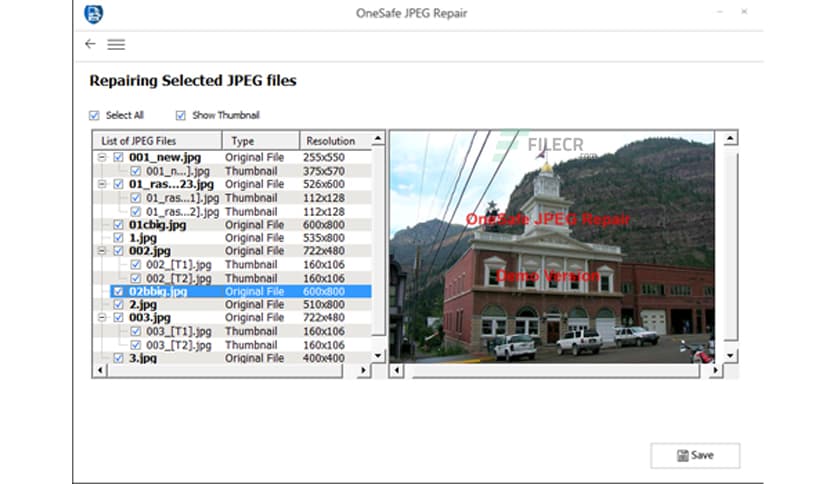836x484 pixels.
Task: Select the 01_ras...1].jpg thumbnail row
Action: (232, 198)
